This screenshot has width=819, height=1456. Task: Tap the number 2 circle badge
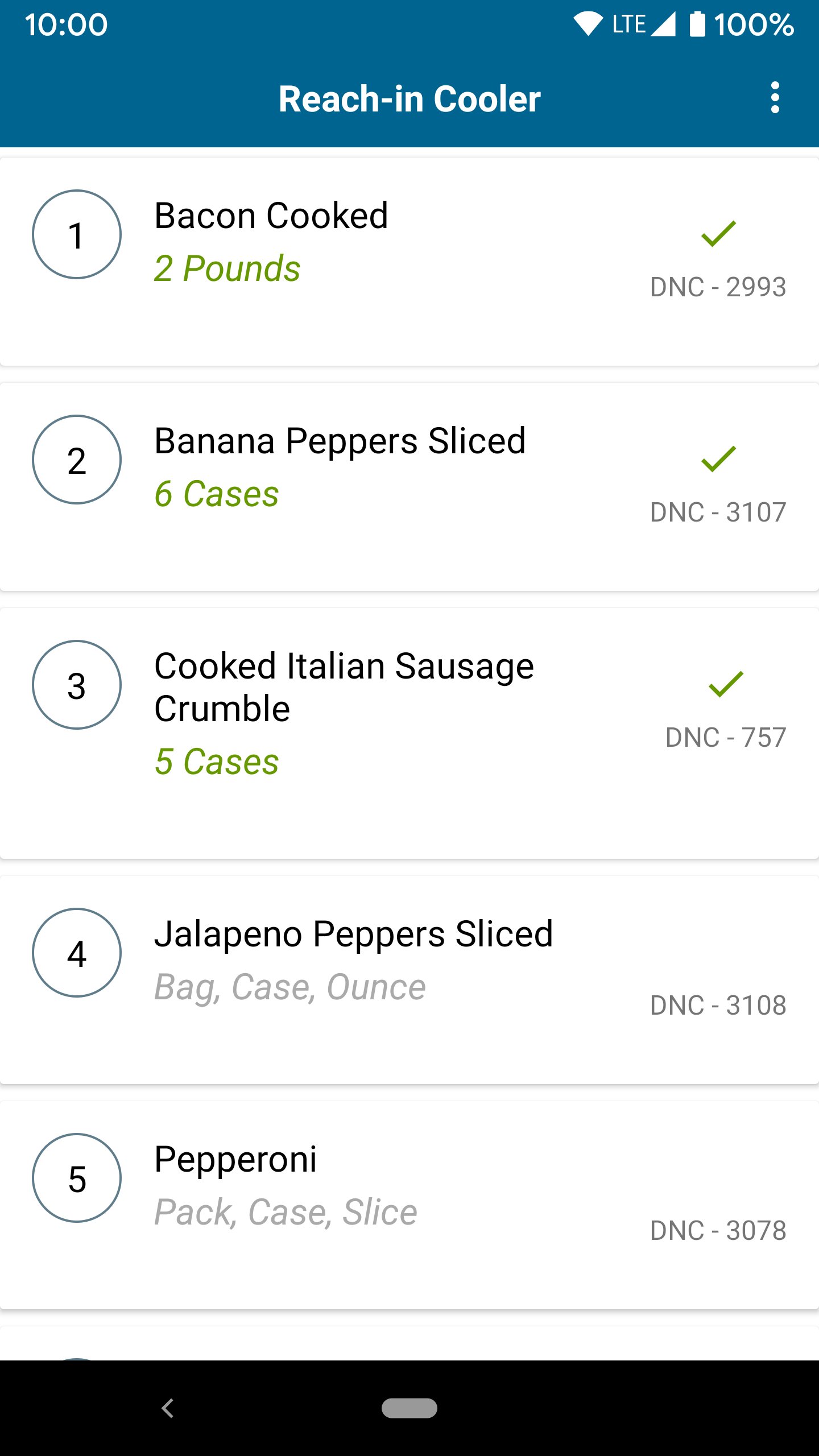(77, 460)
